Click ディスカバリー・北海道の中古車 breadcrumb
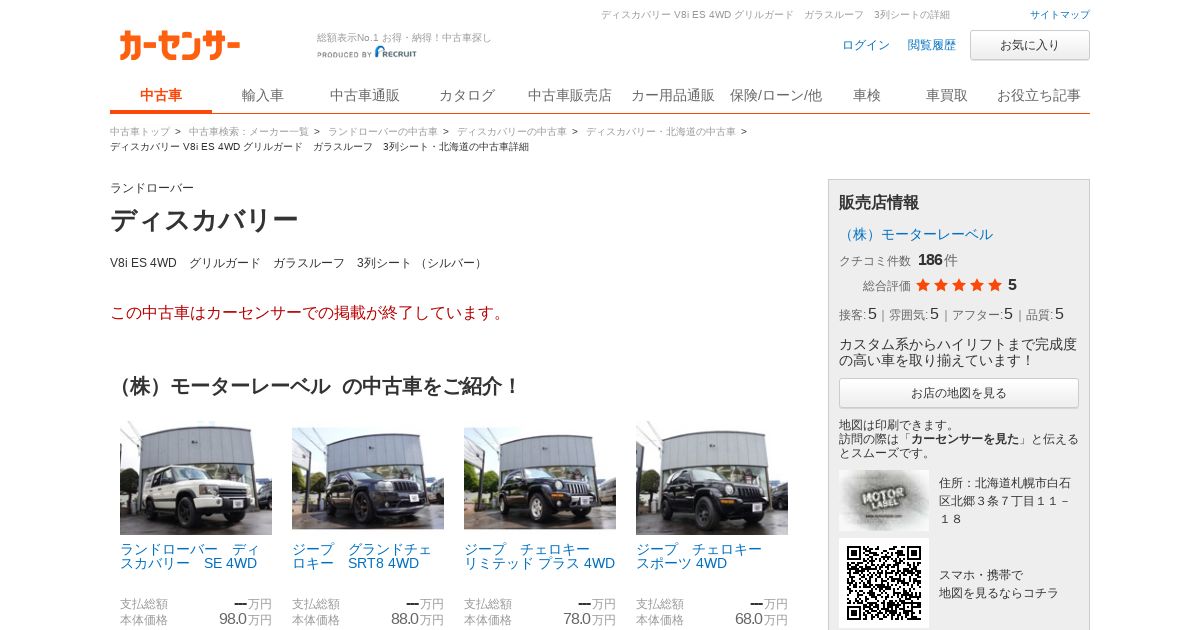 [x=661, y=132]
